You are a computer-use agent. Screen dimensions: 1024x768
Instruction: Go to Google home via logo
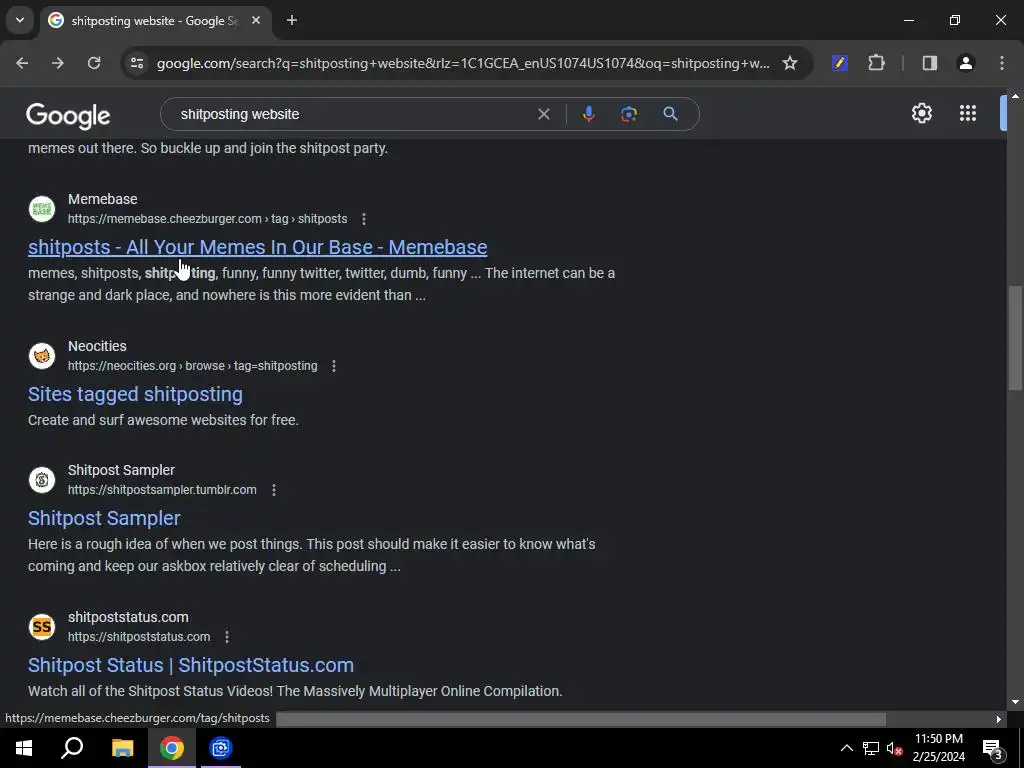pyautogui.click(x=68, y=116)
